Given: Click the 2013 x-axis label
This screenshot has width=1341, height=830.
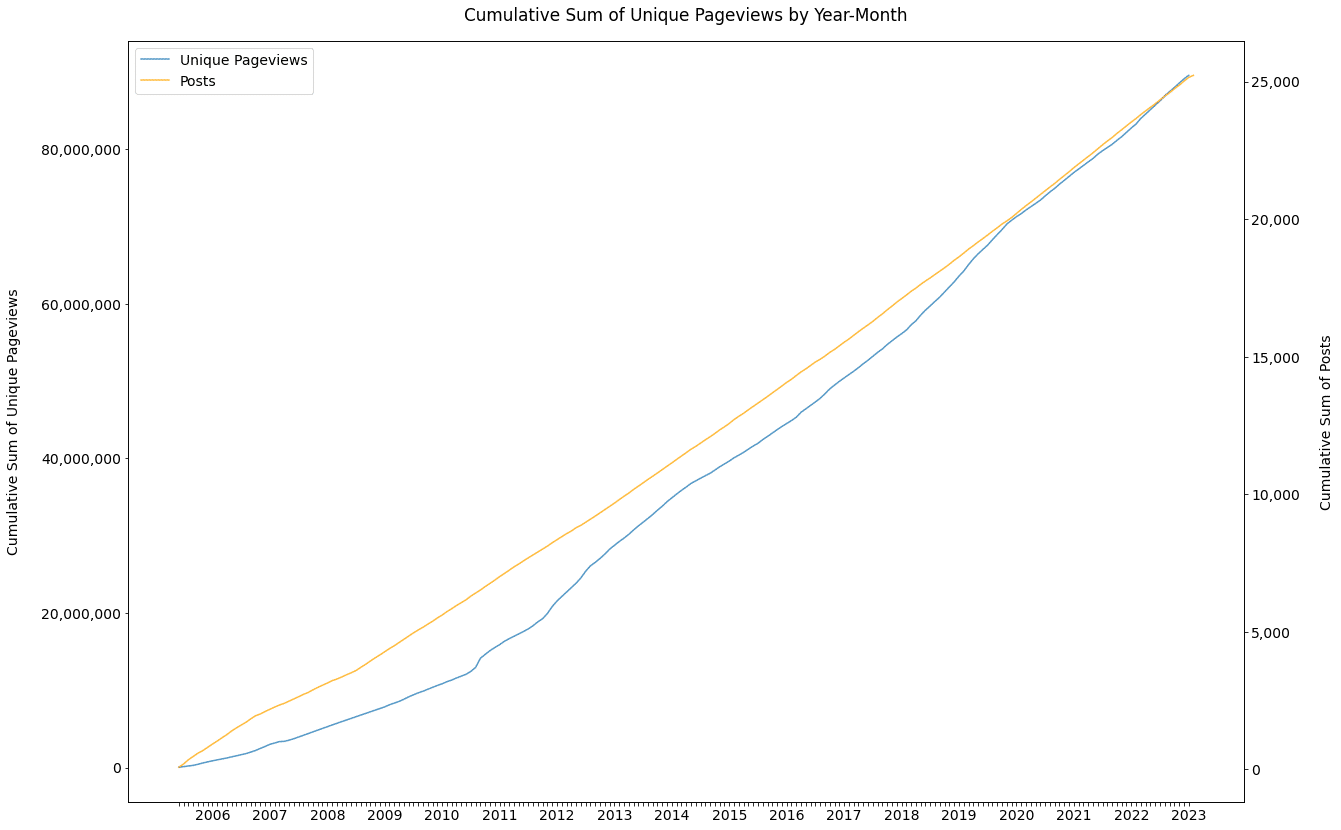Looking at the screenshot, I should (614, 816).
